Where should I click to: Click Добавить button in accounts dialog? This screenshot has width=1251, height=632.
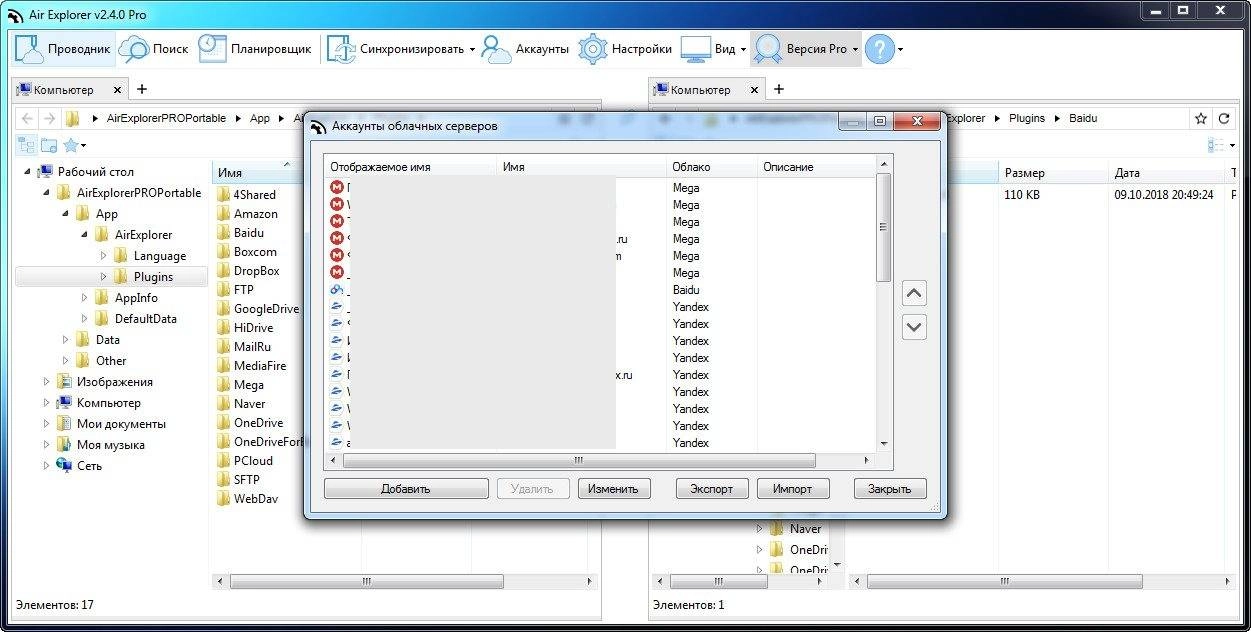405,489
